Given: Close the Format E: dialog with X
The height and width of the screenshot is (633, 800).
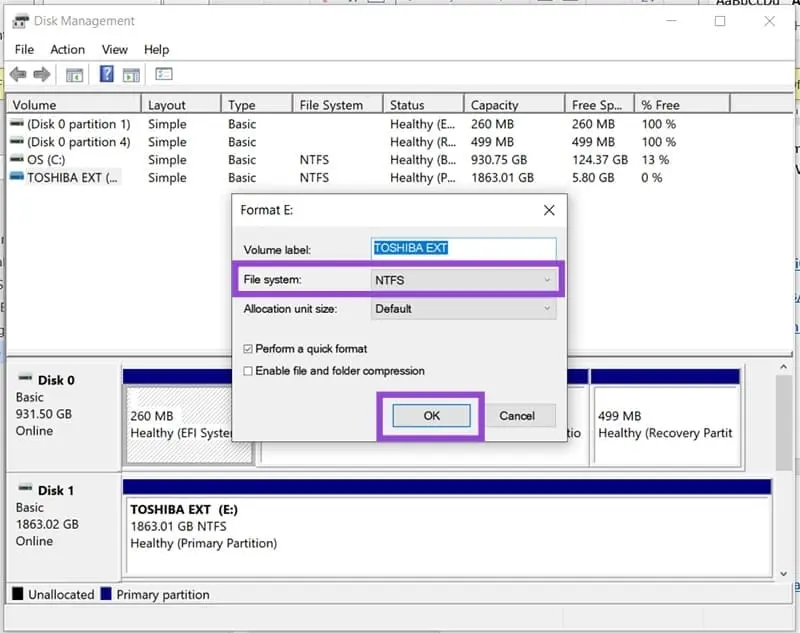Looking at the screenshot, I should coord(549,210).
